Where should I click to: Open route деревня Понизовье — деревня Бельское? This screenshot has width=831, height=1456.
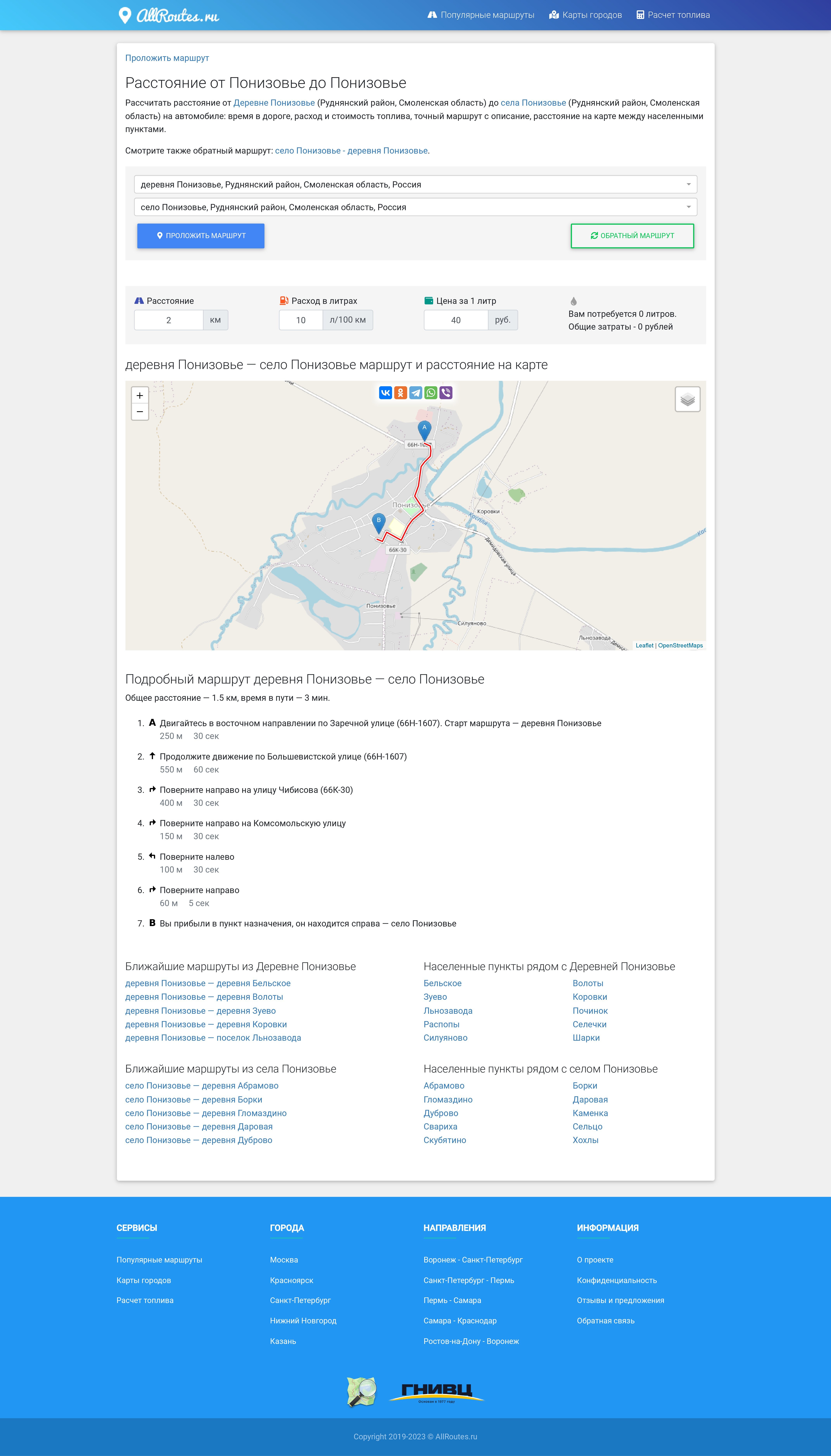pos(208,983)
